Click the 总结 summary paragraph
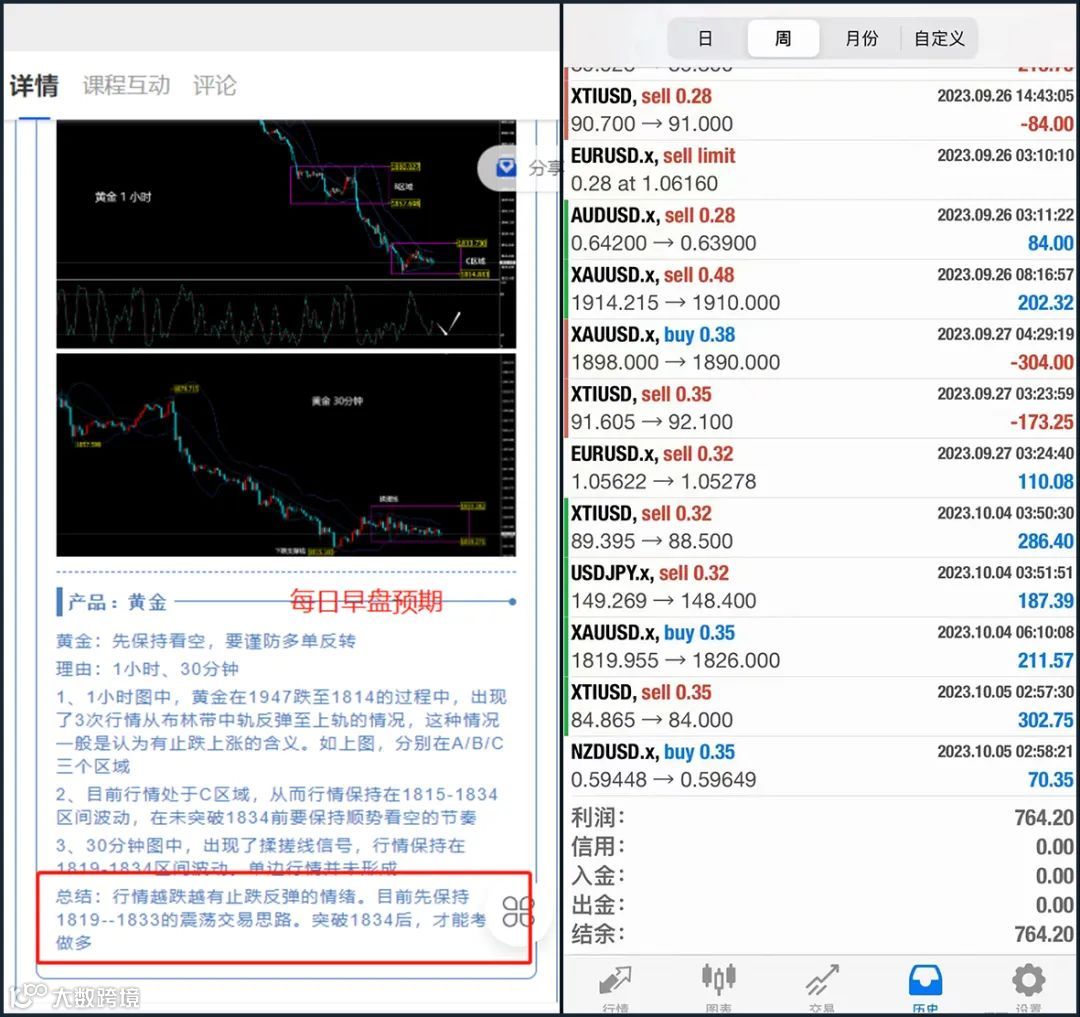Viewport: 1080px width, 1017px height. (x=271, y=919)
